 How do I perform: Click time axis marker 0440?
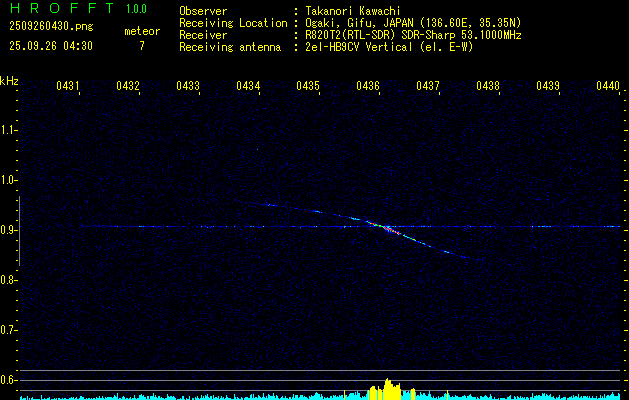pyautogui.click(x=608, y=85)
